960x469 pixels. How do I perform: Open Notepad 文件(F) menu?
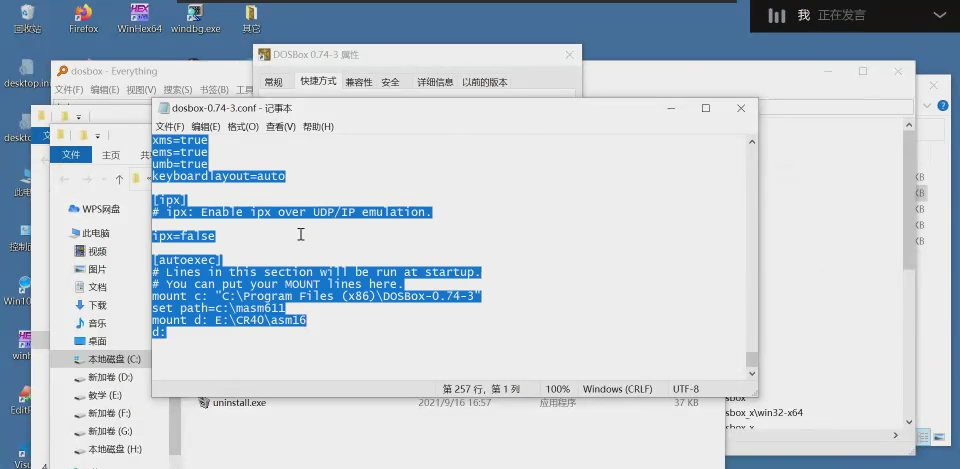click(170, 127)
